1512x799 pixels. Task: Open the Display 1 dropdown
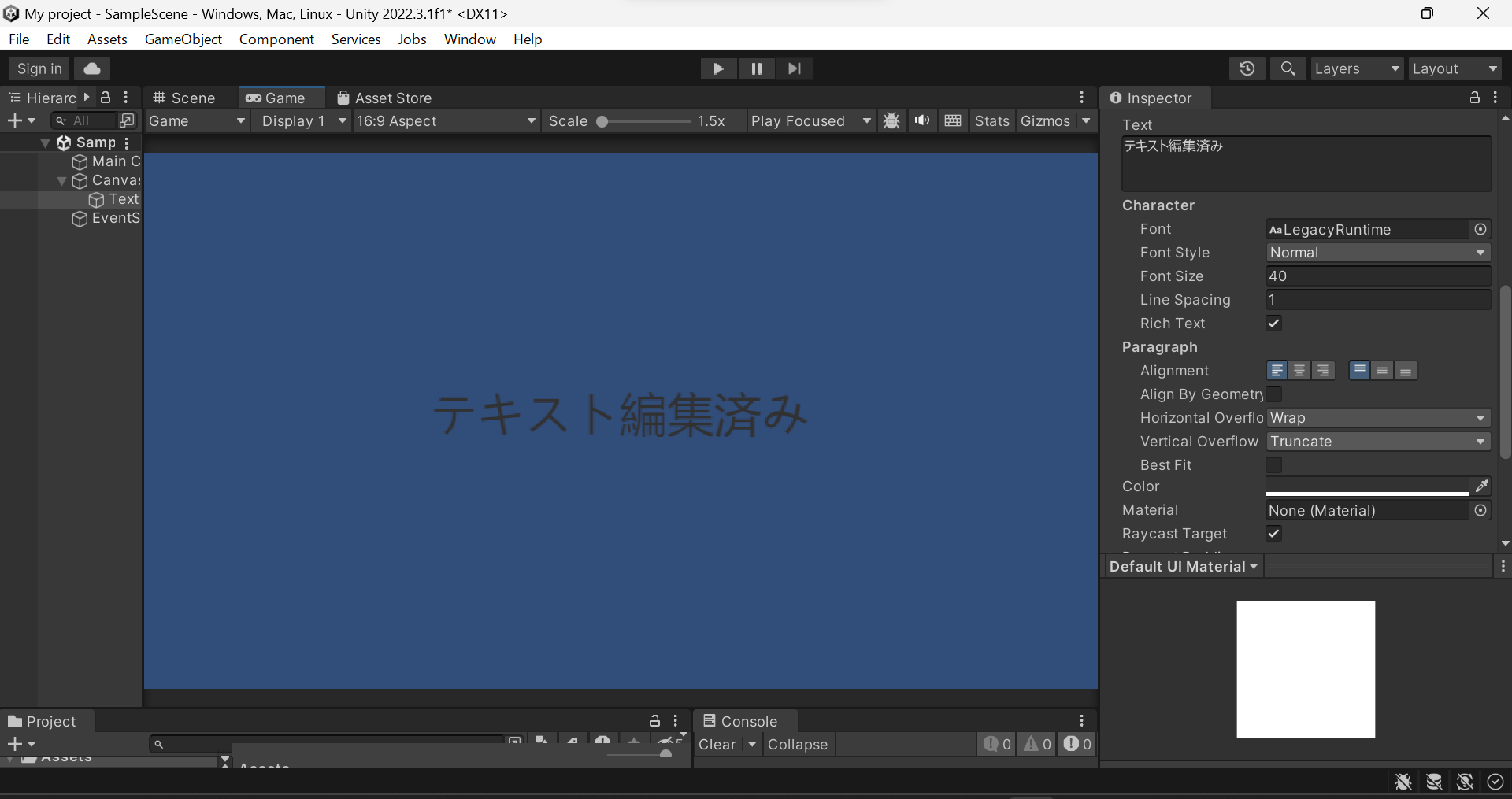coord(303,120)
